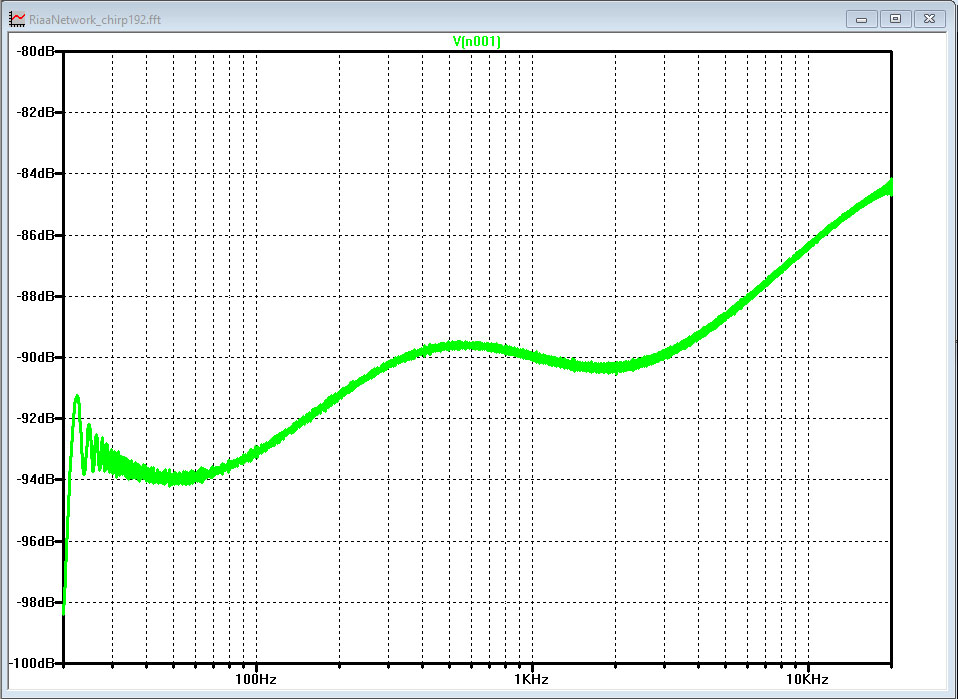
Task: Click the 1KHz frequency axis label
Action: coord(532,679)
